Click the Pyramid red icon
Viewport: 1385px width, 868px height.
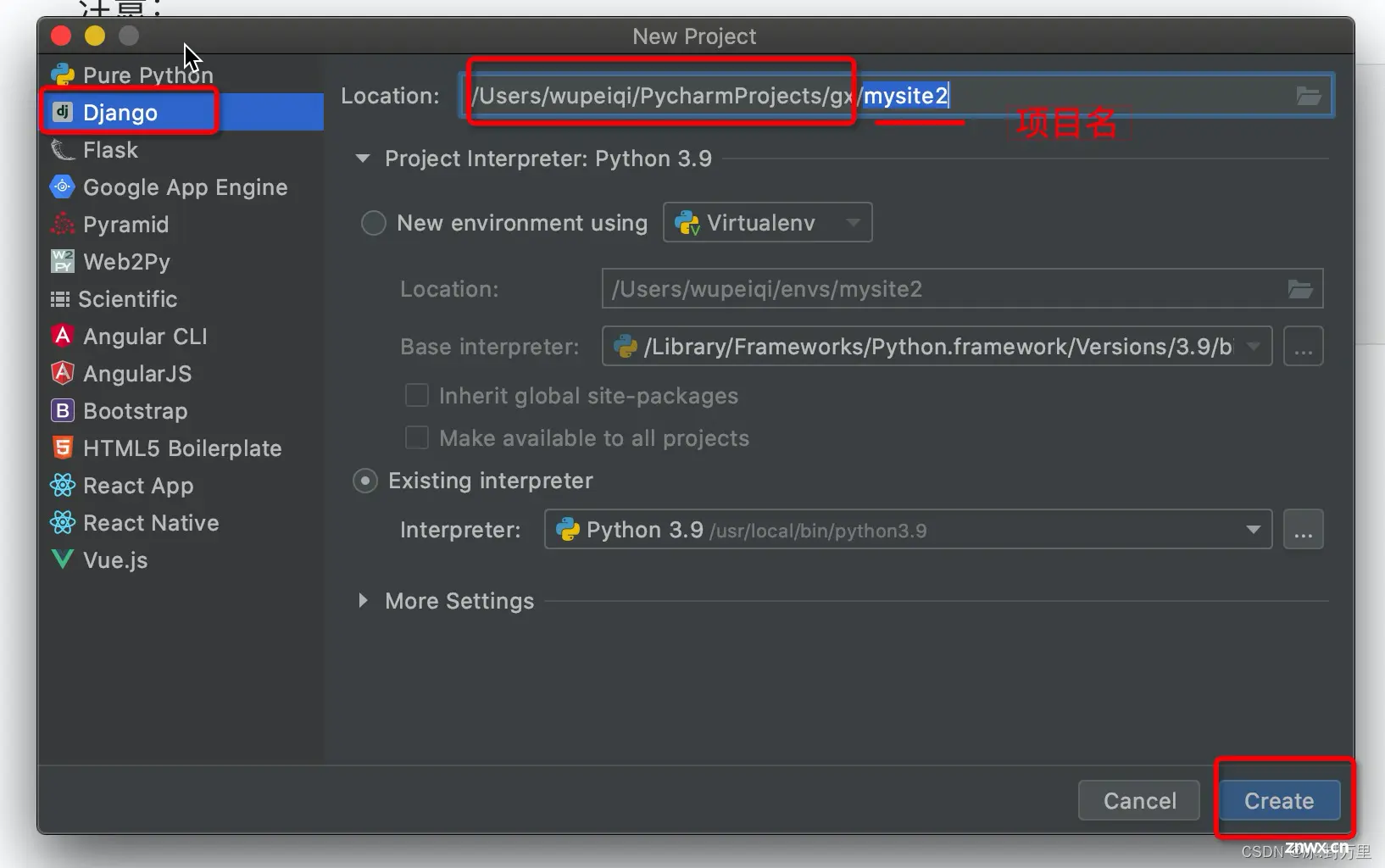tap(63, 224)
